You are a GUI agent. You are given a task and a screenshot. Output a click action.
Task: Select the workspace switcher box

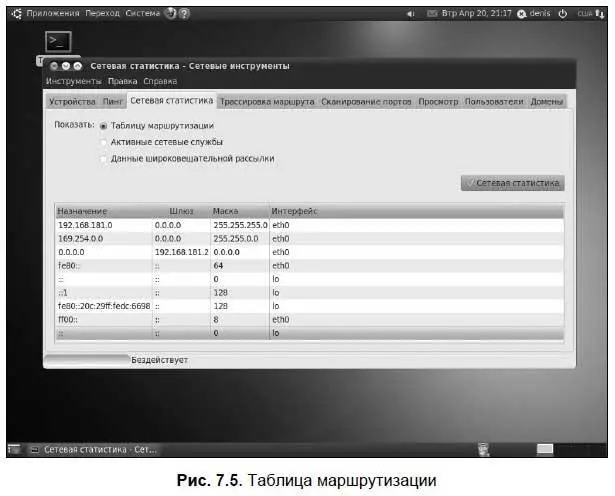pyautogui.click(x=545, y=449)
